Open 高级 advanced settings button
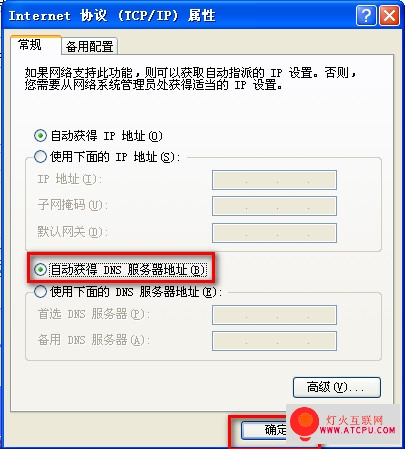Viewport: 405px width, 449px height. pos(337,387)
